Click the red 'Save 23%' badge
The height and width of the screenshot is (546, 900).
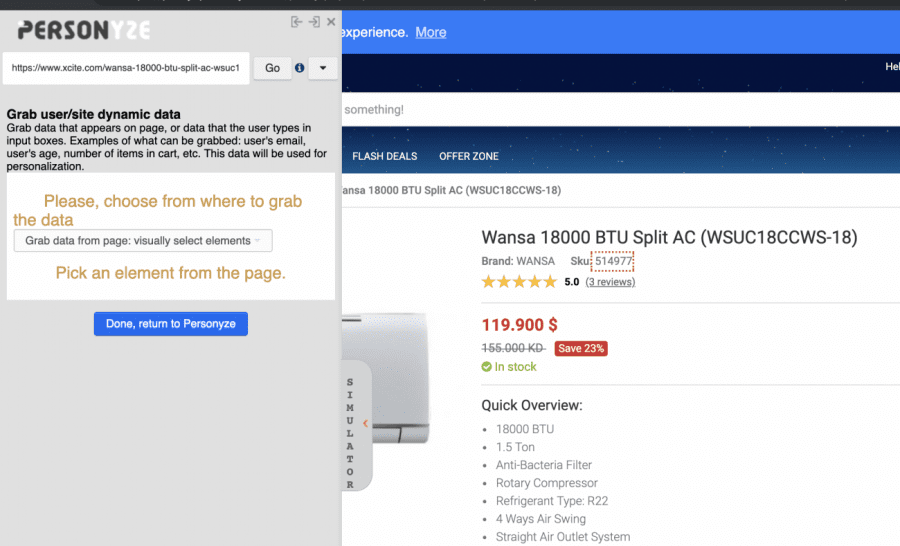point(582,348)
